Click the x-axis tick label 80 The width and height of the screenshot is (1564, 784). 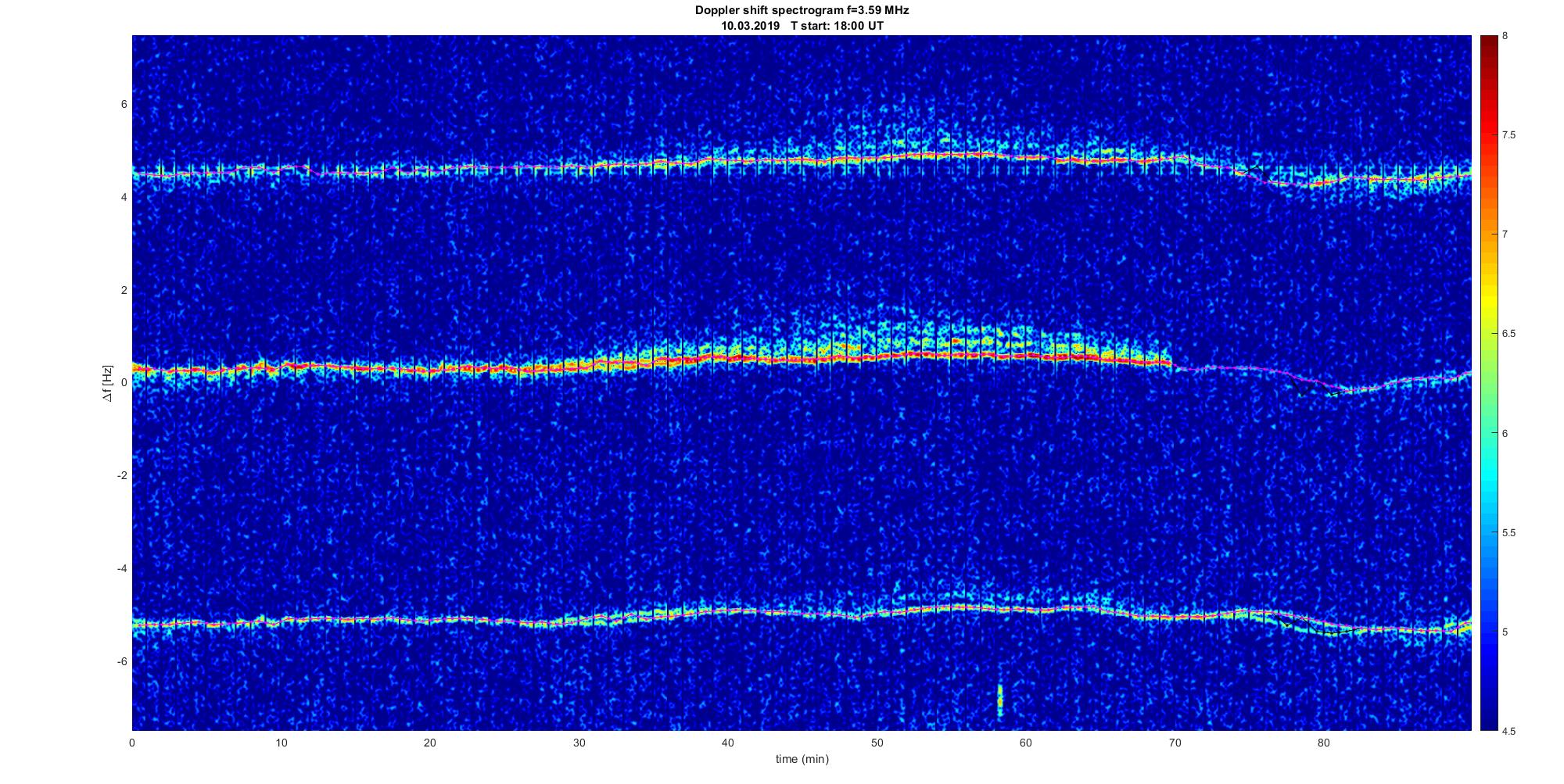(x=1323, y=742)
